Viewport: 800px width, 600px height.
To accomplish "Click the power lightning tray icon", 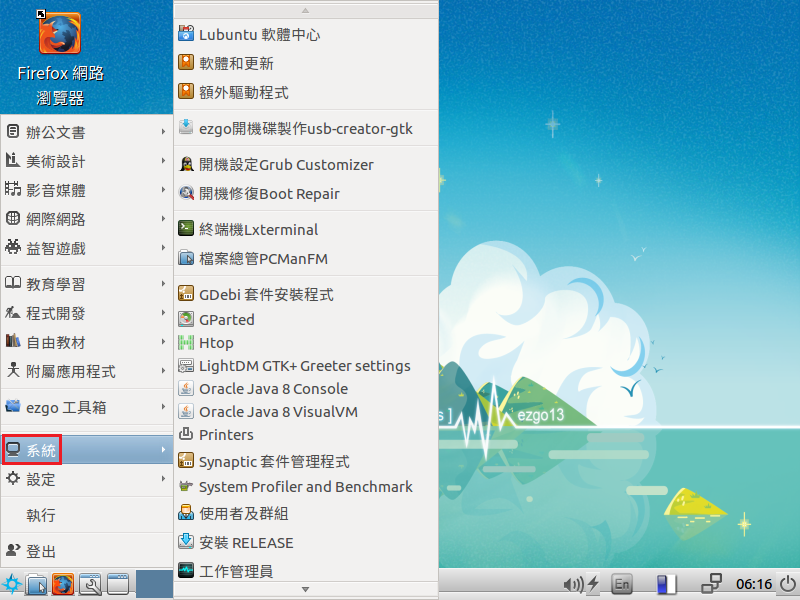I will 593,584.
